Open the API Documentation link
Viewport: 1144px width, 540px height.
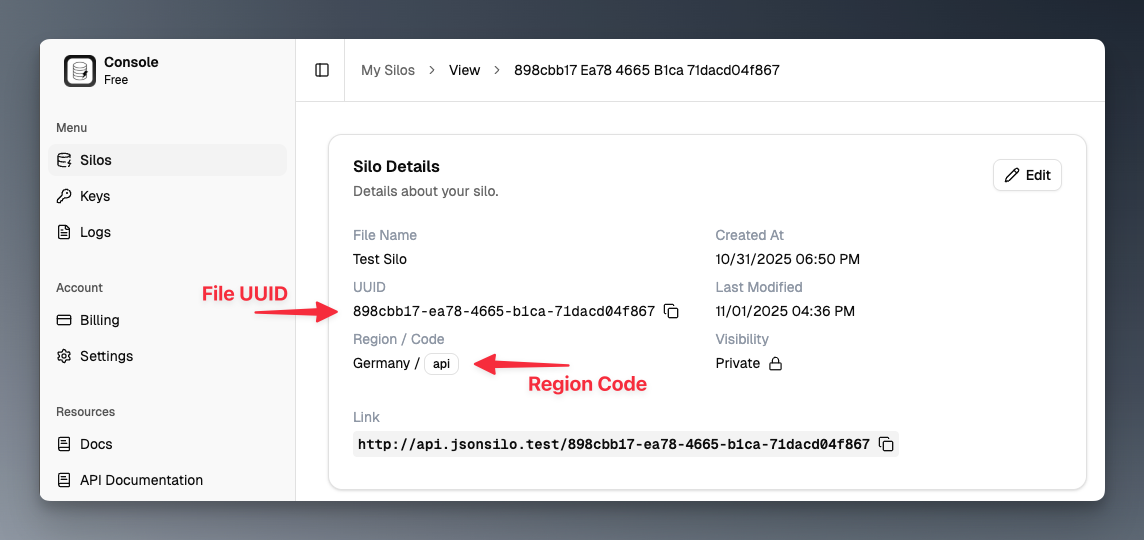pos(167,480)
